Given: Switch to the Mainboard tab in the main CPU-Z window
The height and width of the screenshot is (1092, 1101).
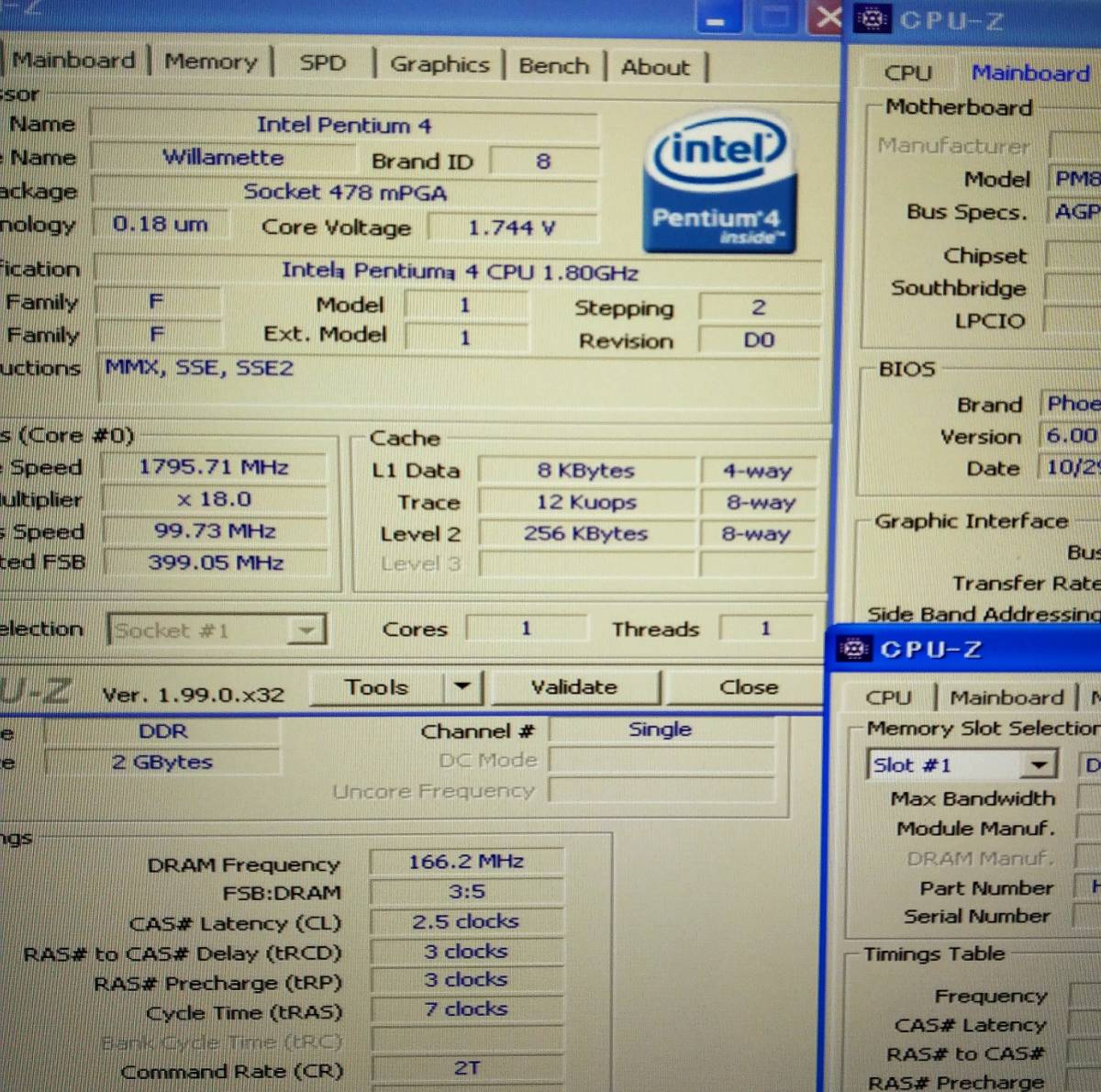Looking at the screenshot, I should pyautogui.click(x=73, y=61).
